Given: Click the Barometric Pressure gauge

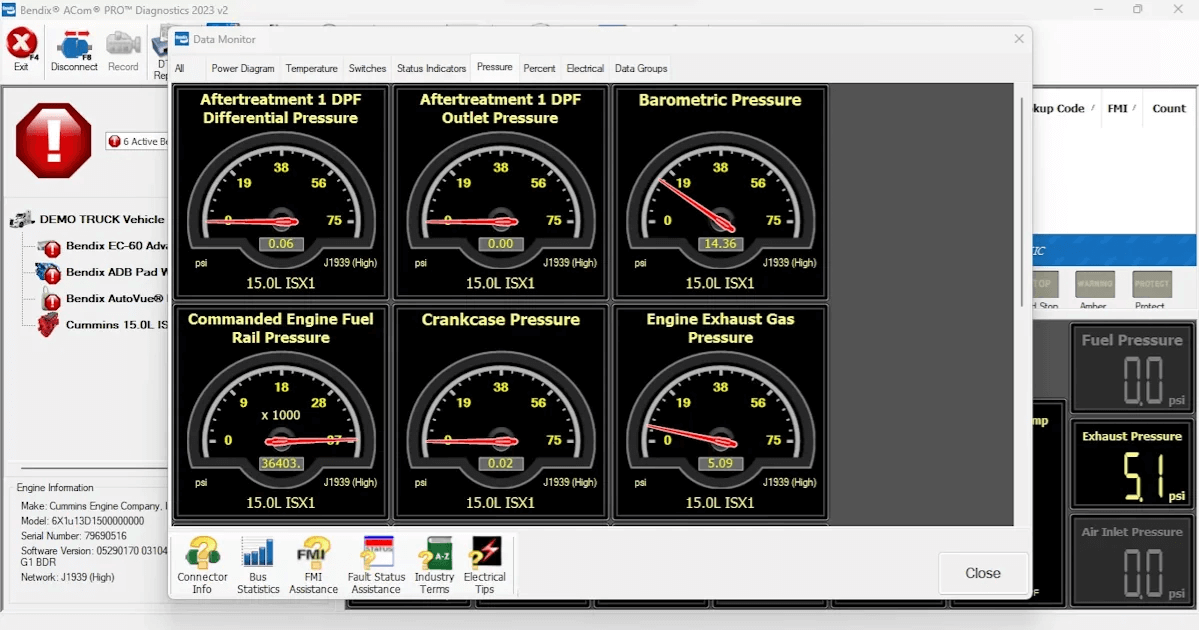Looking at the screenshot, I should point(720,192).
